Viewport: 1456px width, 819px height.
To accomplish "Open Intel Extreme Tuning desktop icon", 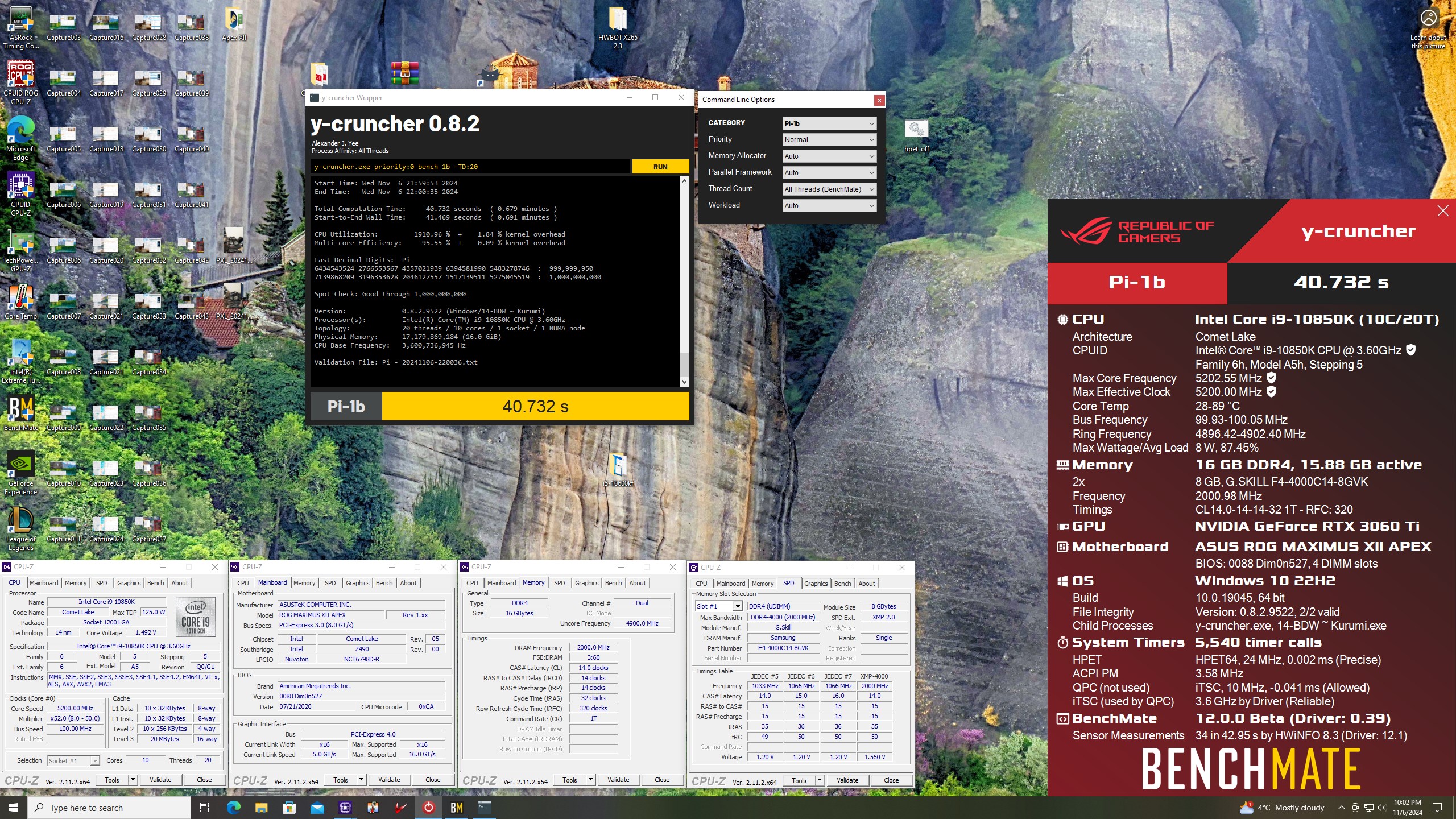I will click(21, 362).
